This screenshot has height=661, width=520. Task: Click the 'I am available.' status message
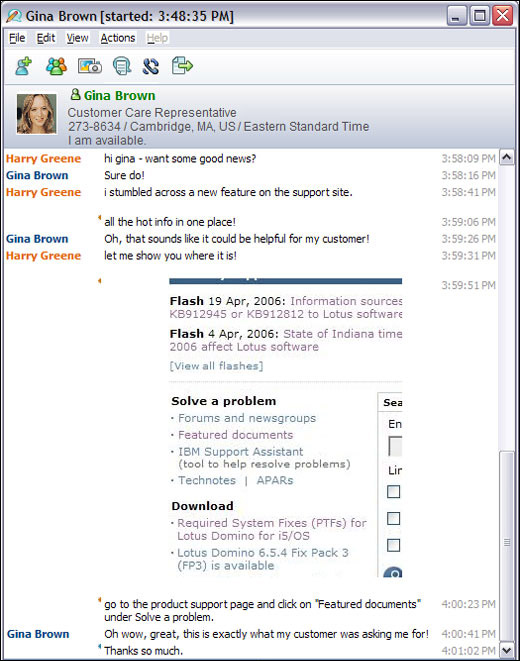(x=107, y=140)
